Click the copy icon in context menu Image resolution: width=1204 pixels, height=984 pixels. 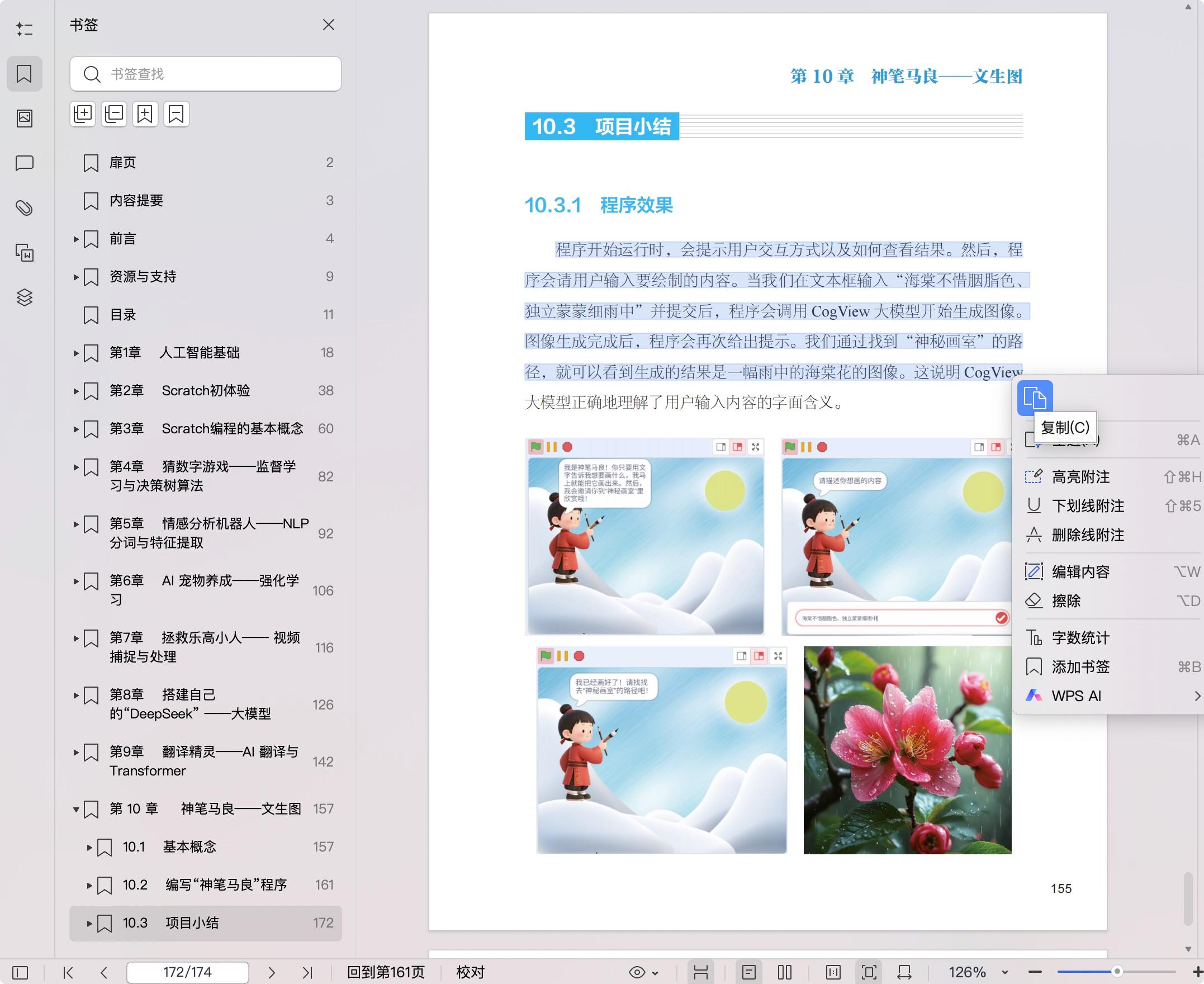point(1035,398)
